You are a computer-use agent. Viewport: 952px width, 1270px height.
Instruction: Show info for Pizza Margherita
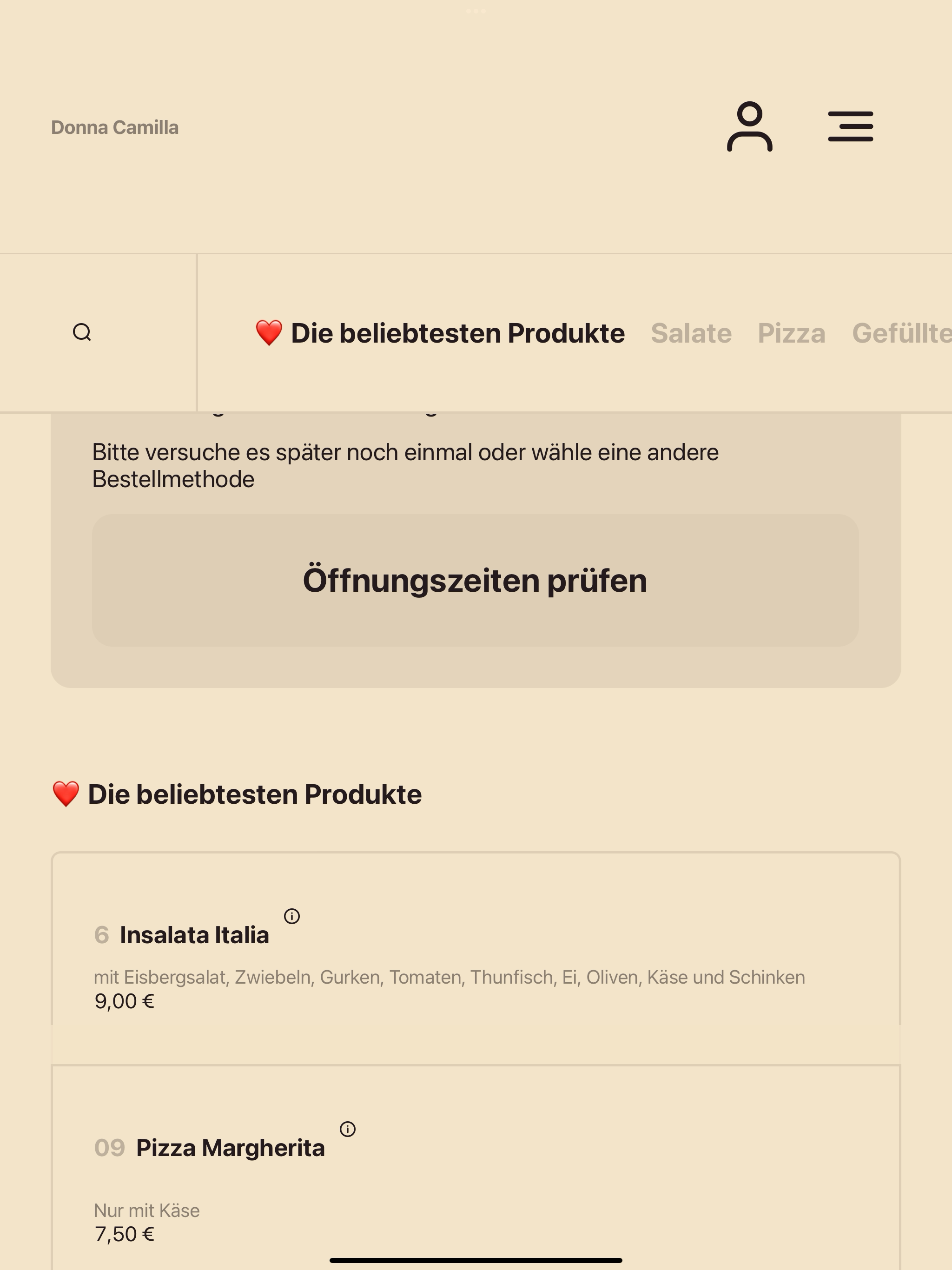point(347,1129)
